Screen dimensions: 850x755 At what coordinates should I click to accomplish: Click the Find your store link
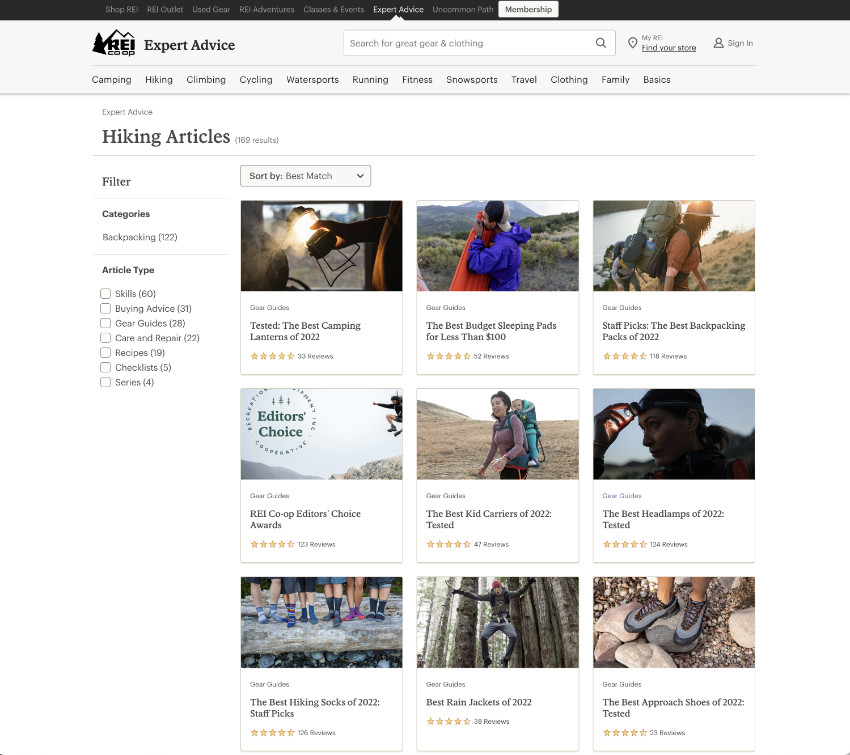[668, 48]
